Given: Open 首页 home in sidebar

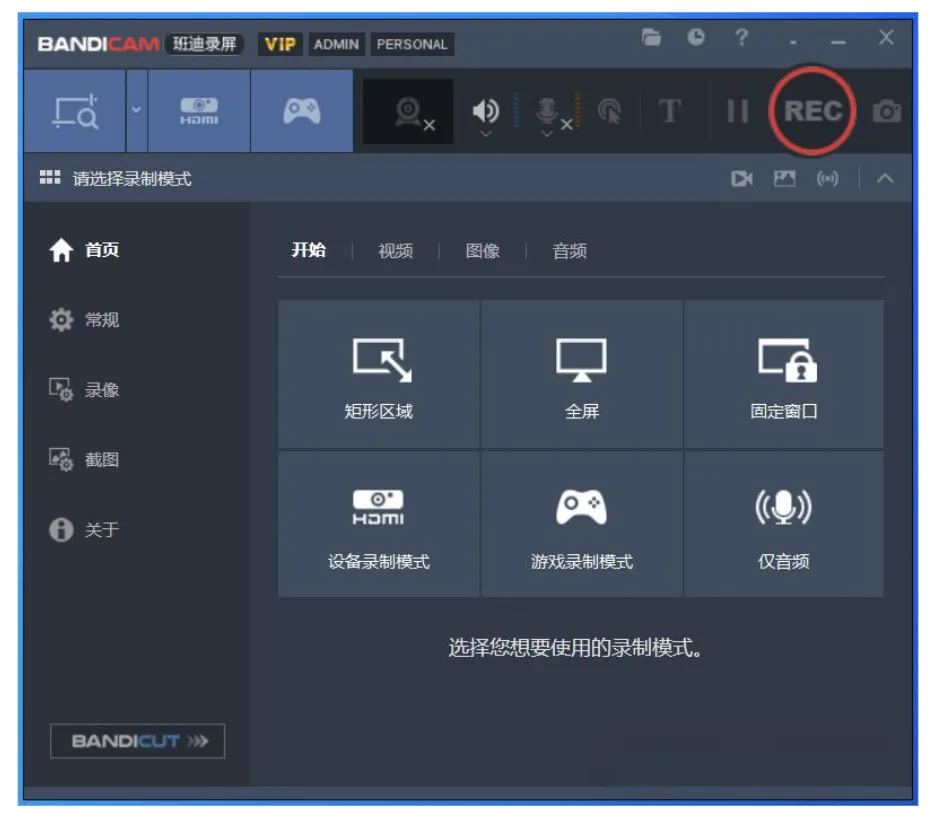Looking at the screenshot, I should point(84,250).
